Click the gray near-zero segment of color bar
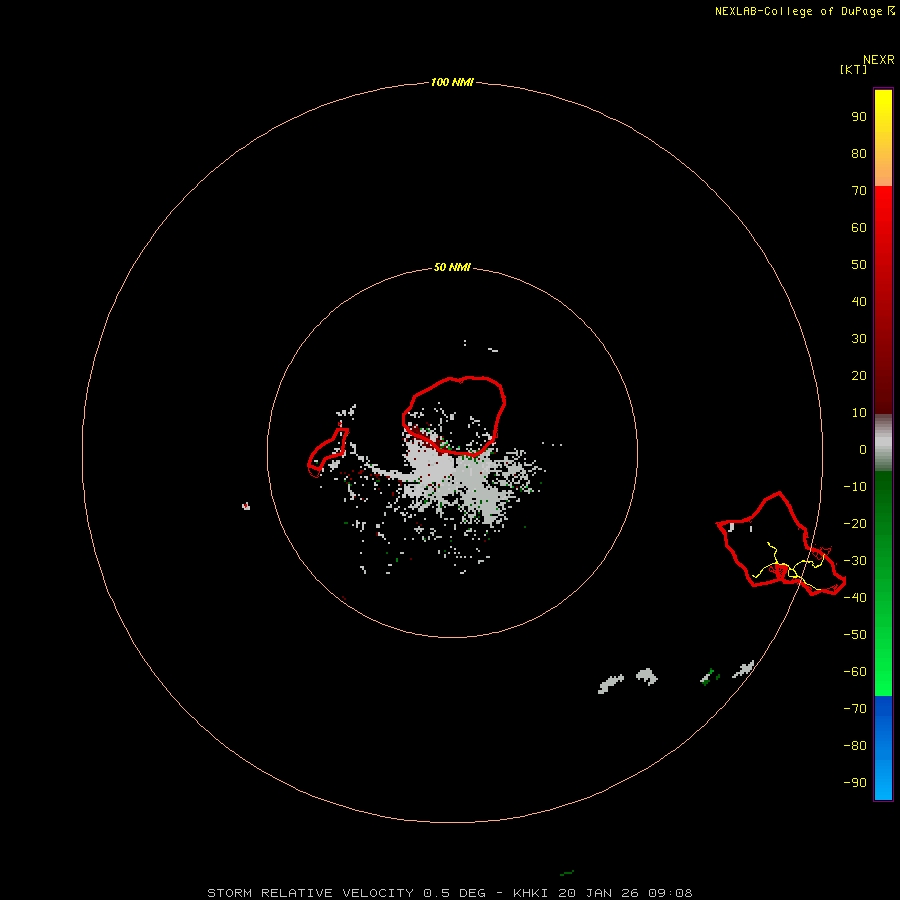 [883, 443]
